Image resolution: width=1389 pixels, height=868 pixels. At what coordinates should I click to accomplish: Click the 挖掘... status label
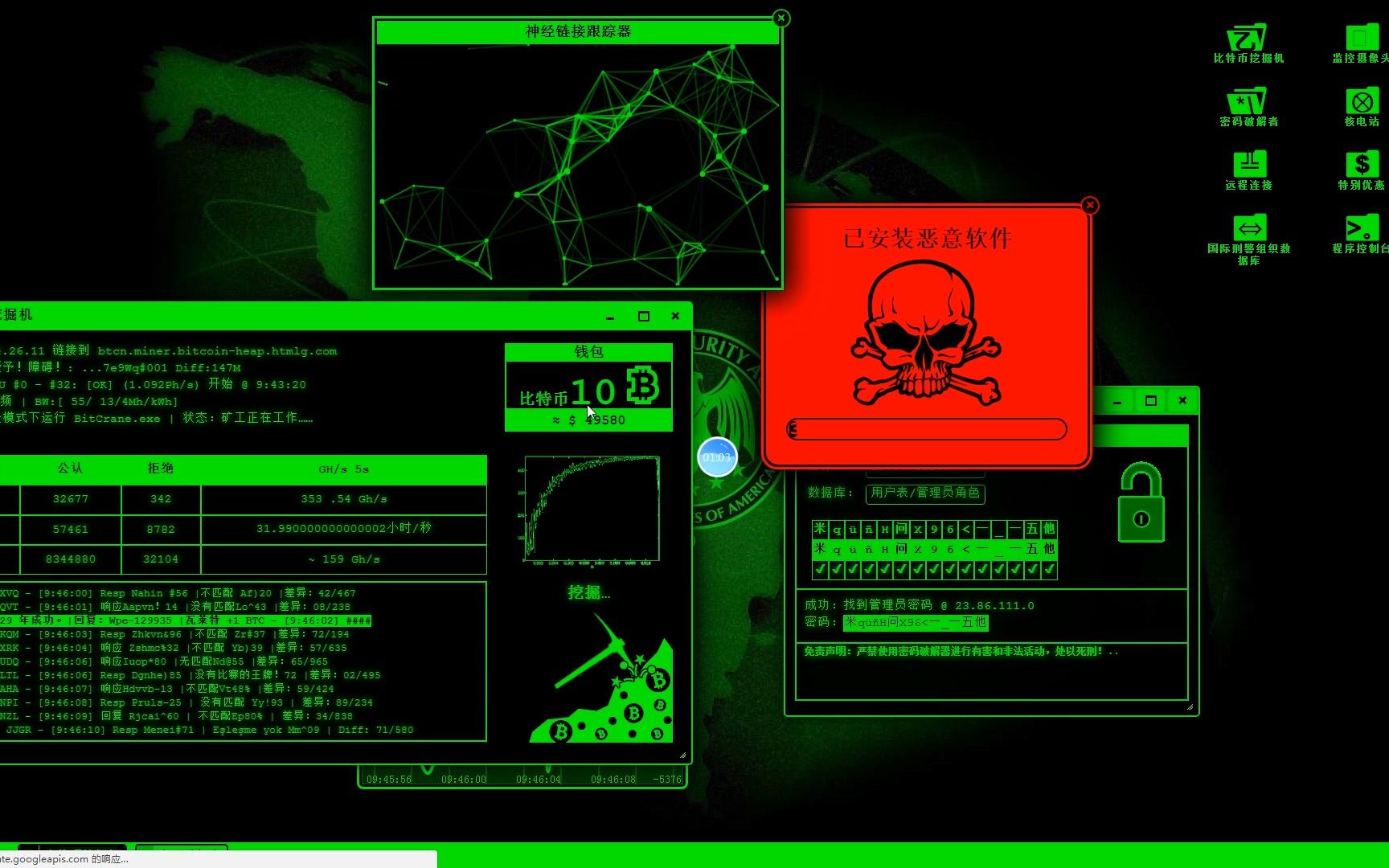(x=589, y=593)
